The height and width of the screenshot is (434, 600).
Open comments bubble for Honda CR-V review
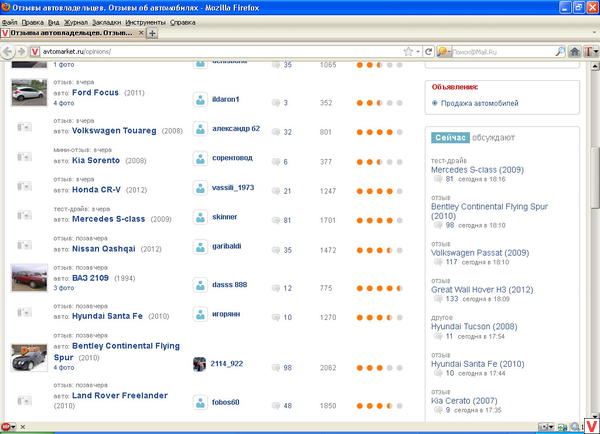[x=276, y=191]
